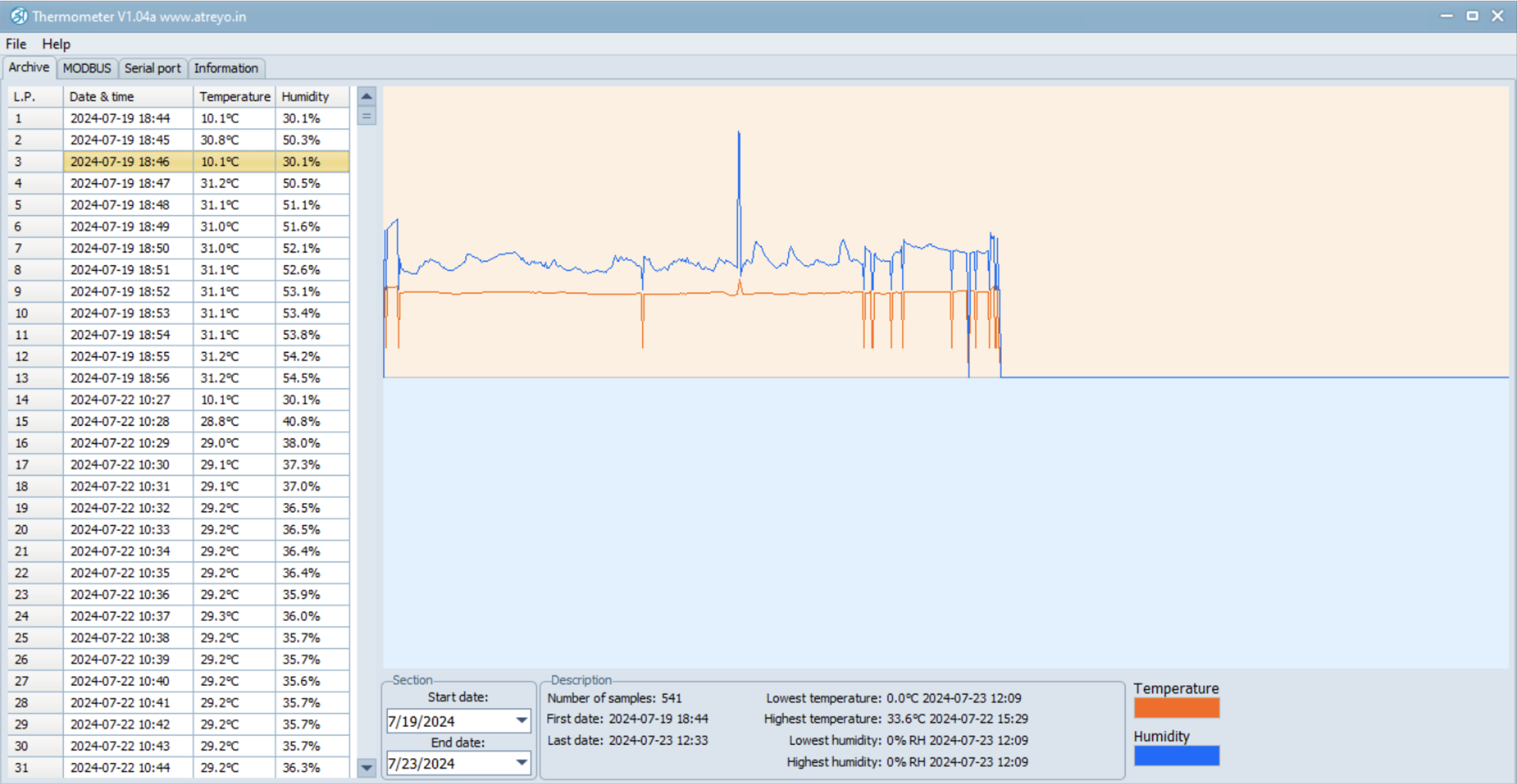Screen dimensions: 1517x784
Task: Click the Thermometer app icon in title bar
Action: tap(18, 16)
